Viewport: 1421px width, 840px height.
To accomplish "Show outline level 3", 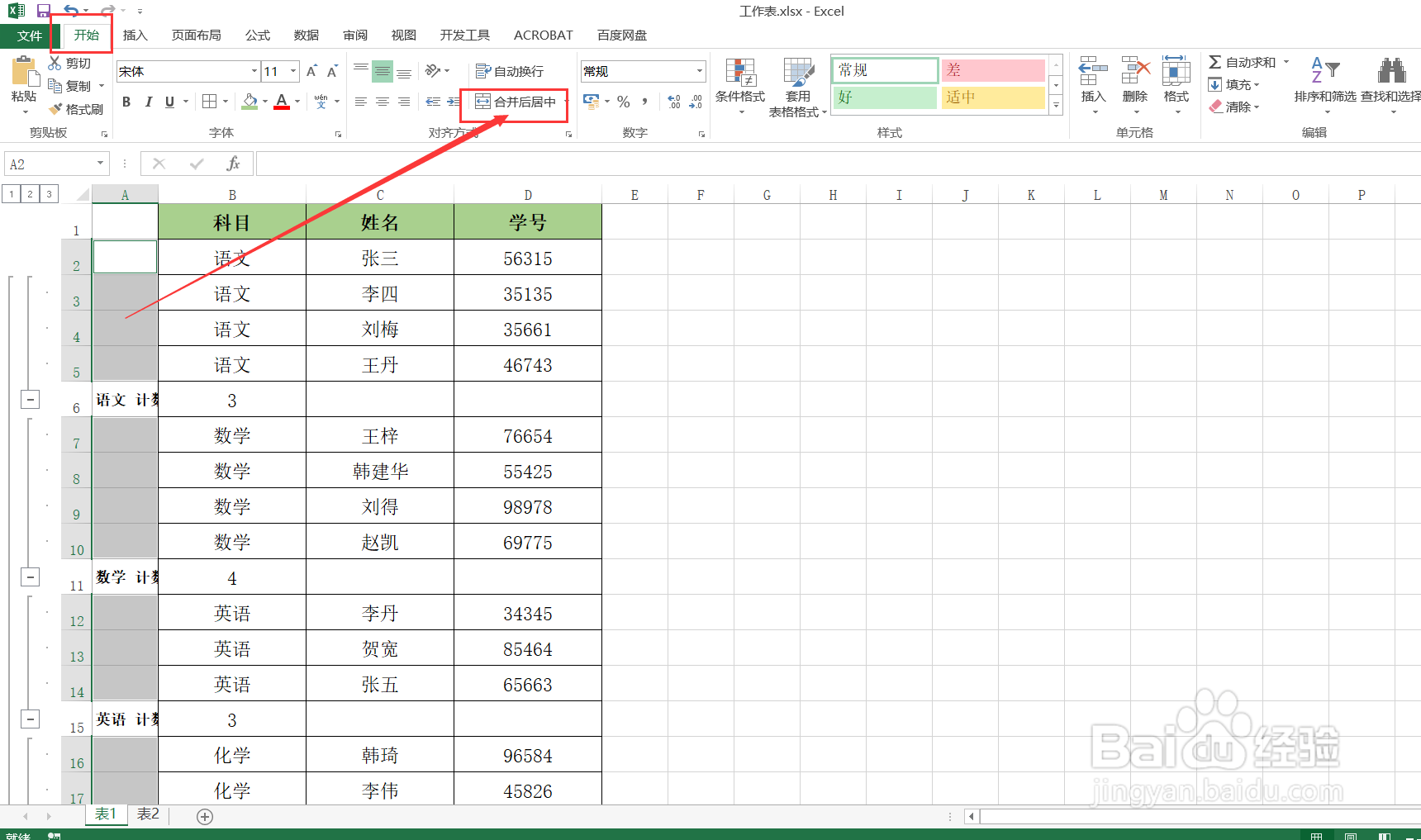I will click(x=50, y=194).
